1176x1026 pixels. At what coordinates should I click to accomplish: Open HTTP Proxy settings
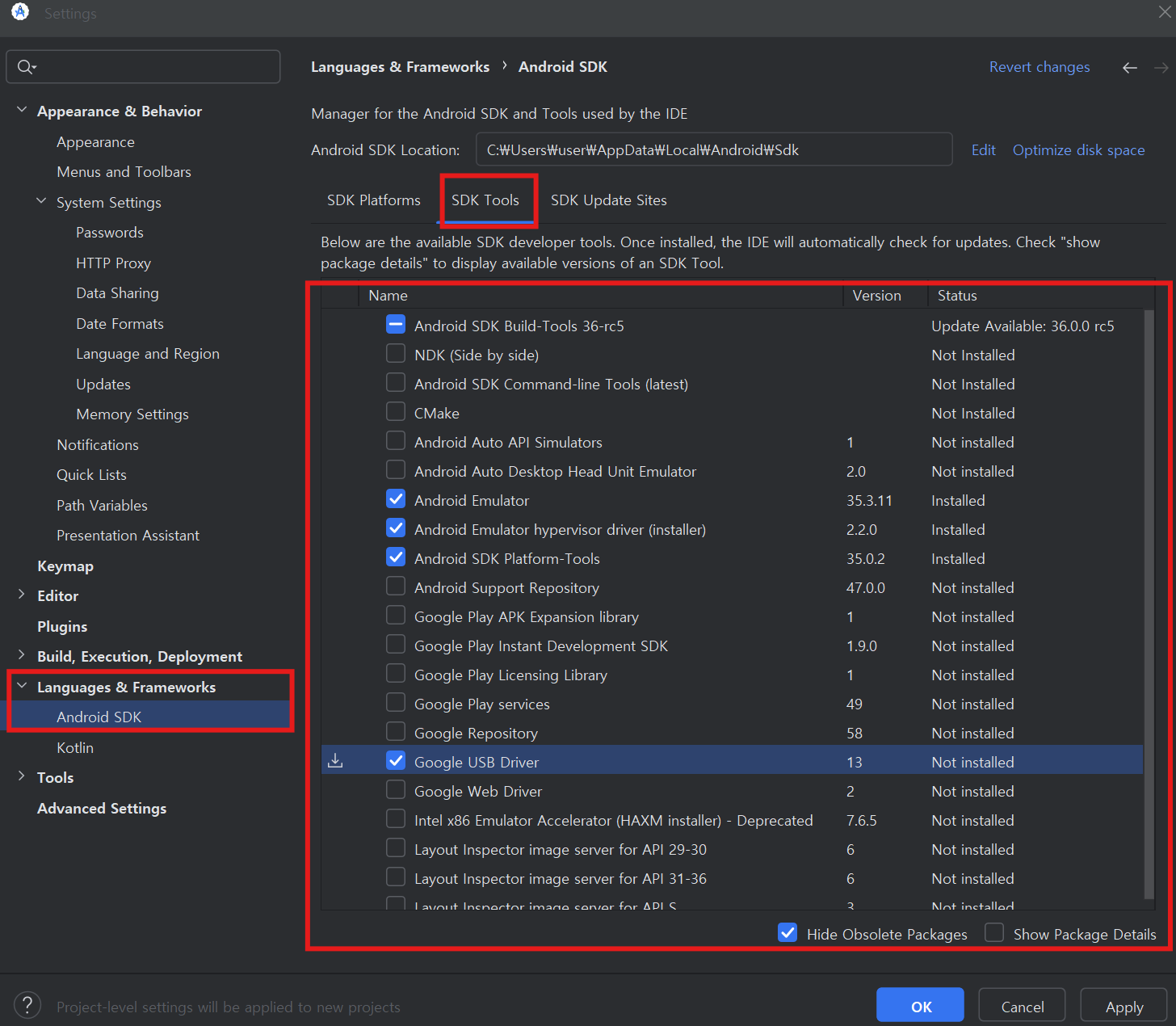[113, 263]
